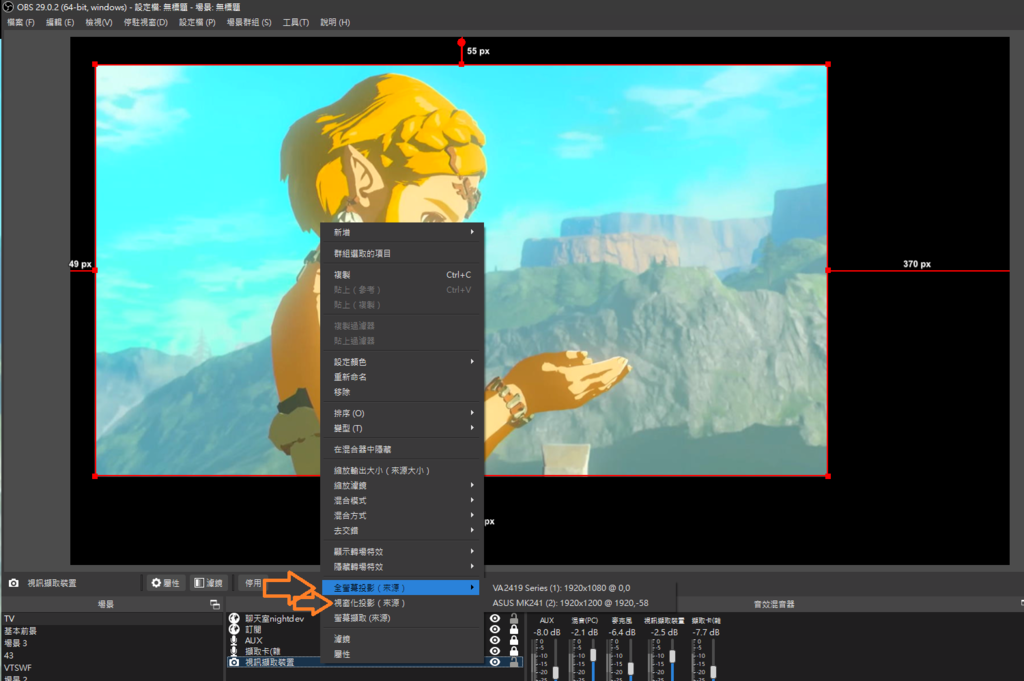The image size is (1024, 681).
Task: Expand the 去交錯 submenu
Action: pos(403,531)
